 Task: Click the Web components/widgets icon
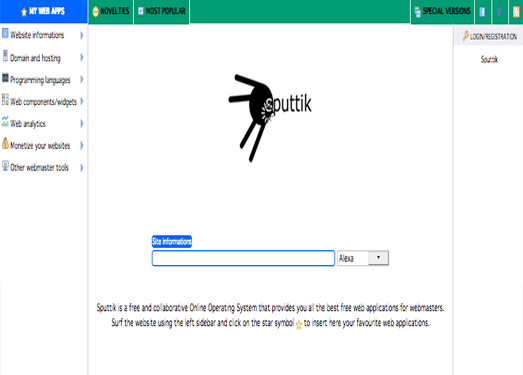click(5, 99)
